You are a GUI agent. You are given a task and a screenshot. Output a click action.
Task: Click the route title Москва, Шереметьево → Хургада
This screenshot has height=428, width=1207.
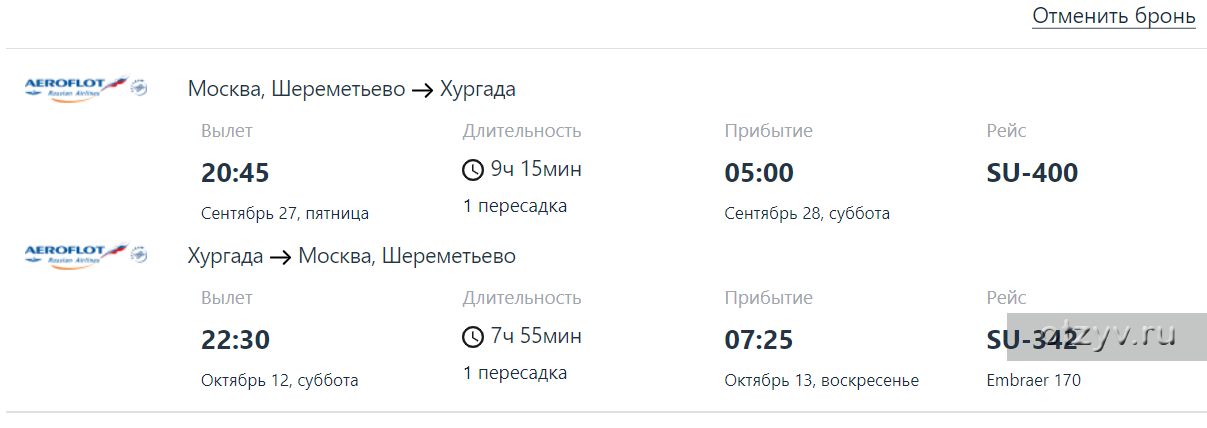point(352,89)
